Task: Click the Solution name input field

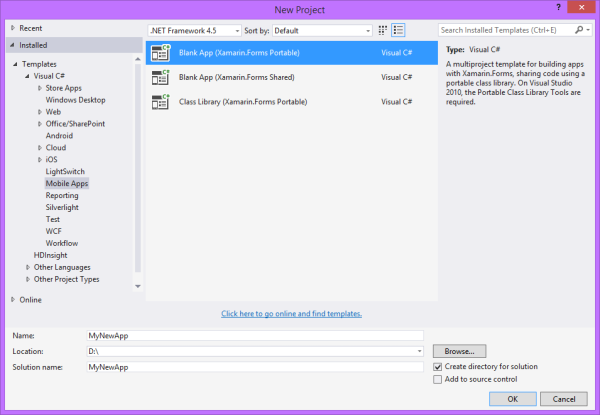Action: 255,367
